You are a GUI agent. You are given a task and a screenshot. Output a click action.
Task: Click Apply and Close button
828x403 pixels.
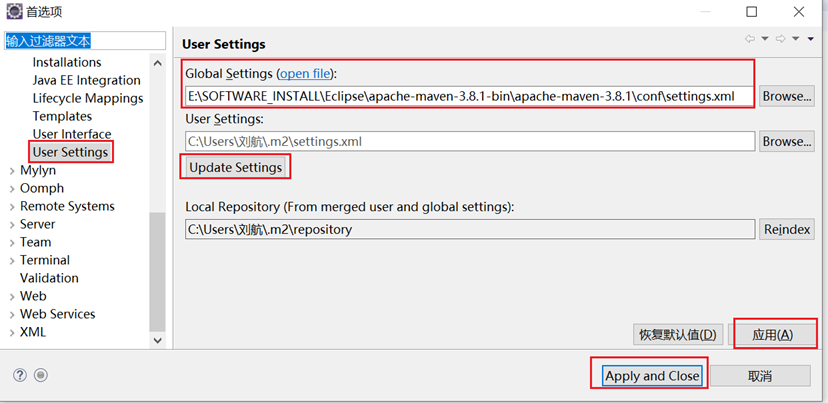pyautogui.click(x=652, y=376)
